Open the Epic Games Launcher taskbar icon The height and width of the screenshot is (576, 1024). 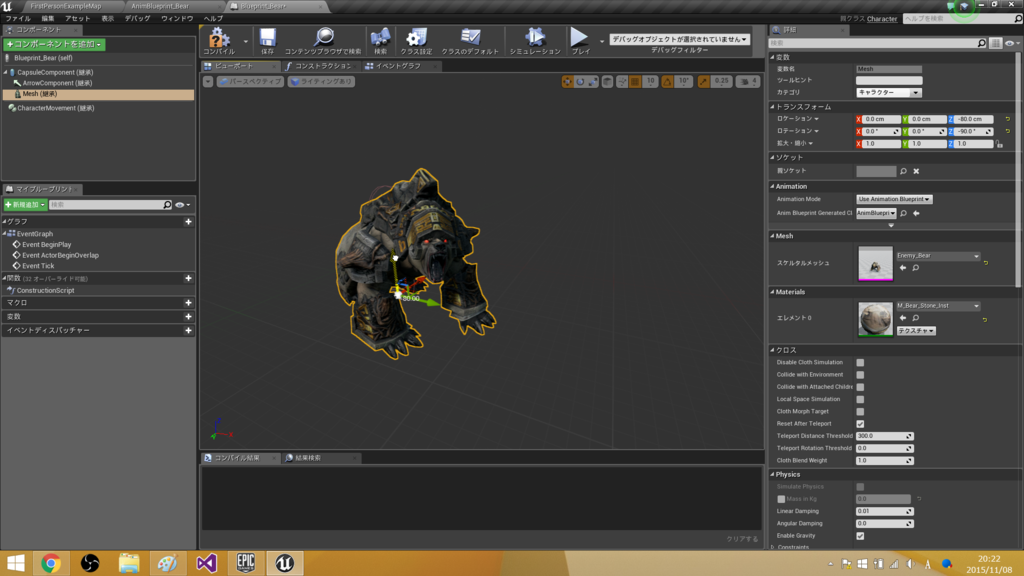click(x=246, y=563)
